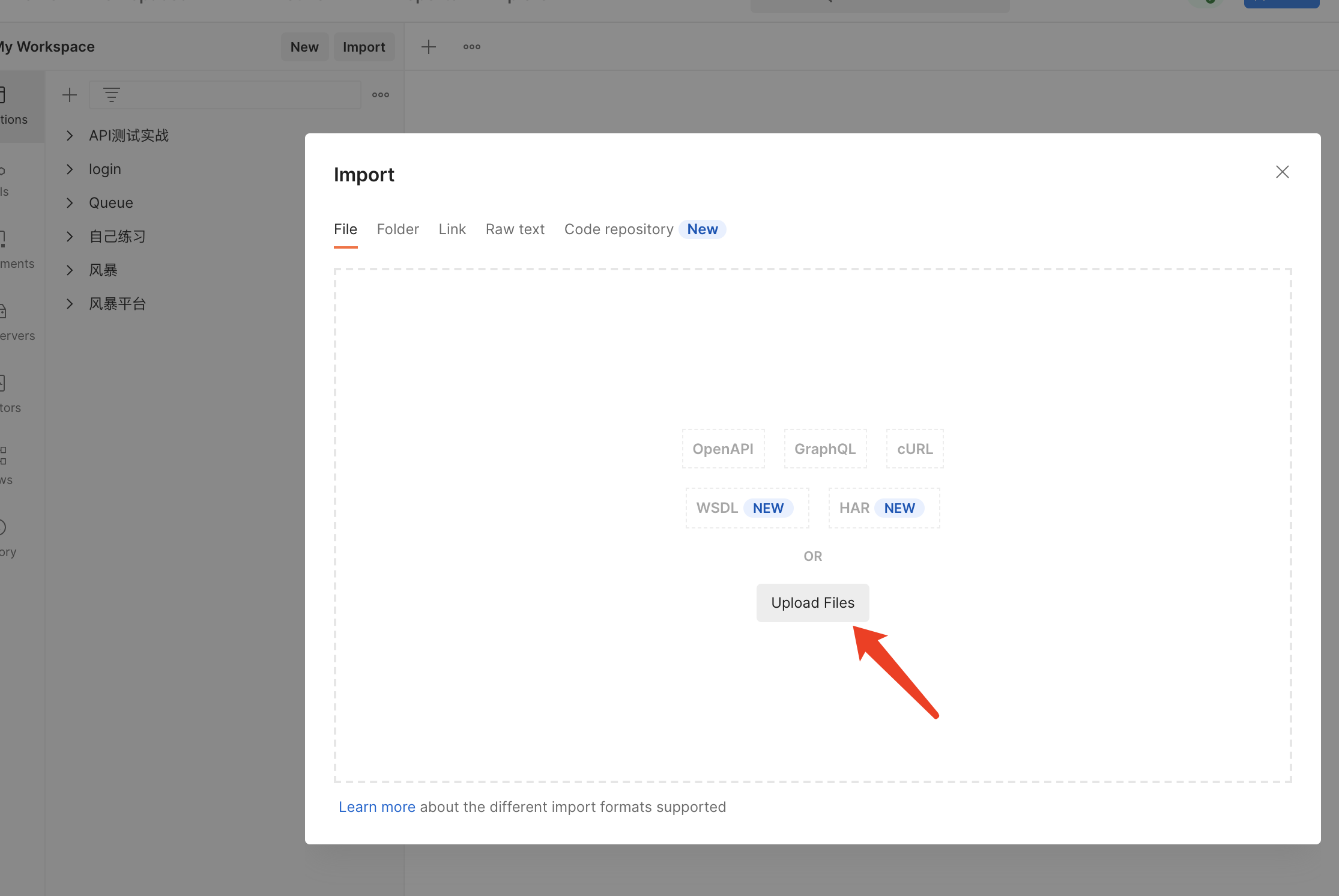Expand the 自己练习 collection
The width and height of the screenshot is (1339, 896).
70,237
